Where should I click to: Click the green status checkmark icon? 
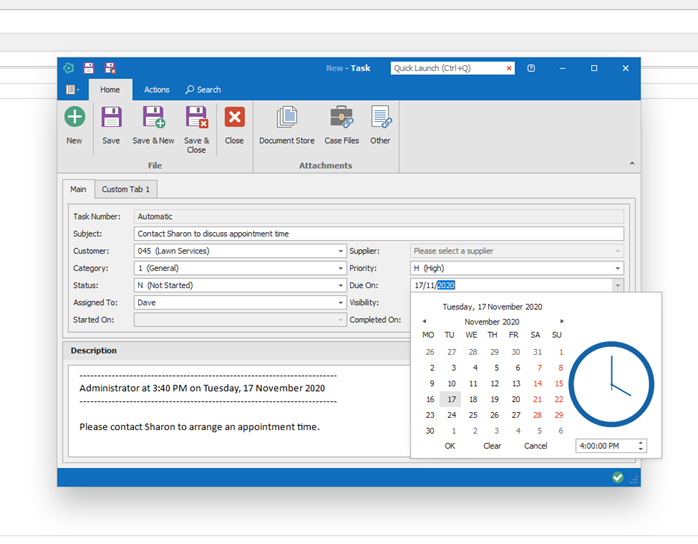[618, 478]
